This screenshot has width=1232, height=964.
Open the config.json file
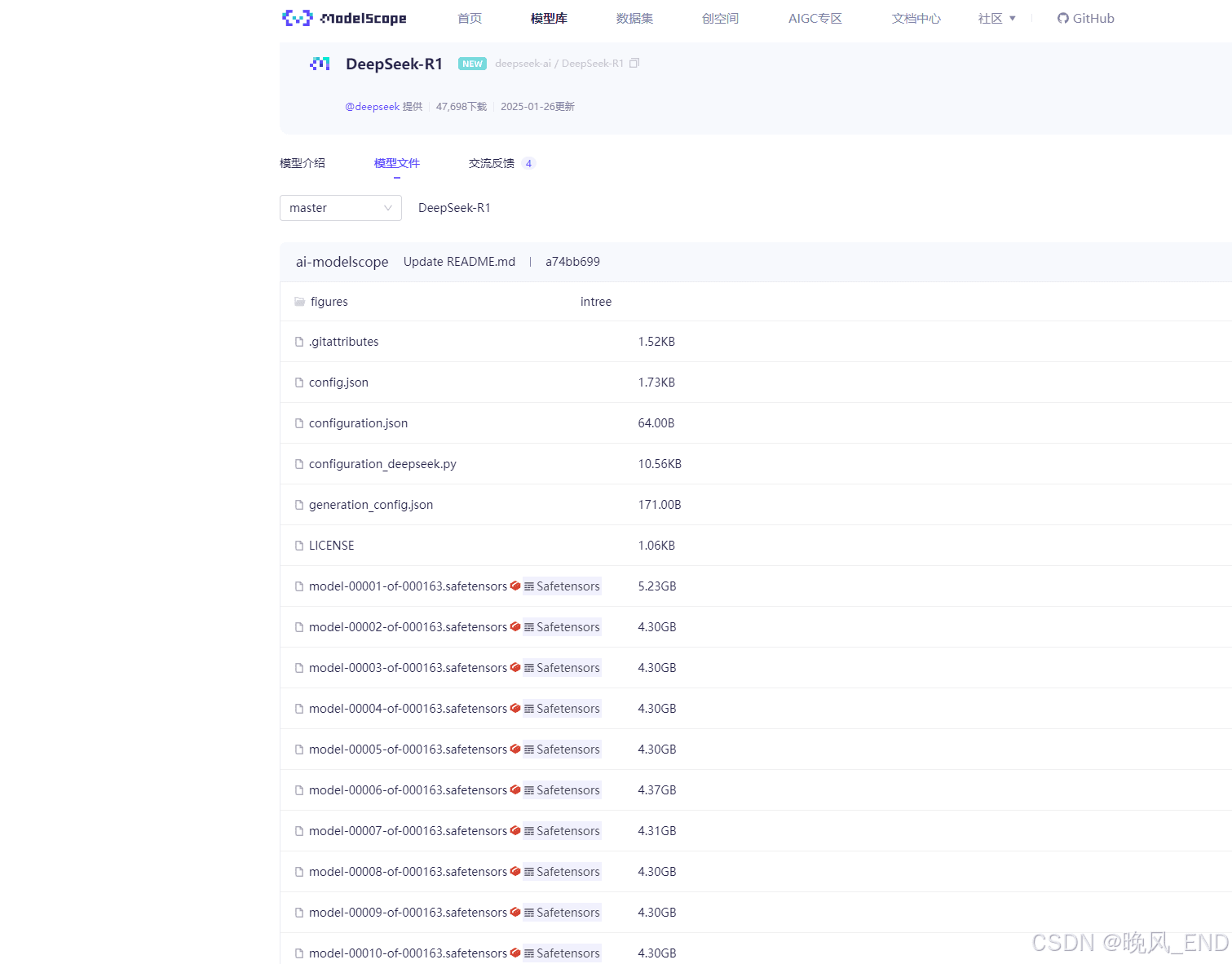click(338, 383)
